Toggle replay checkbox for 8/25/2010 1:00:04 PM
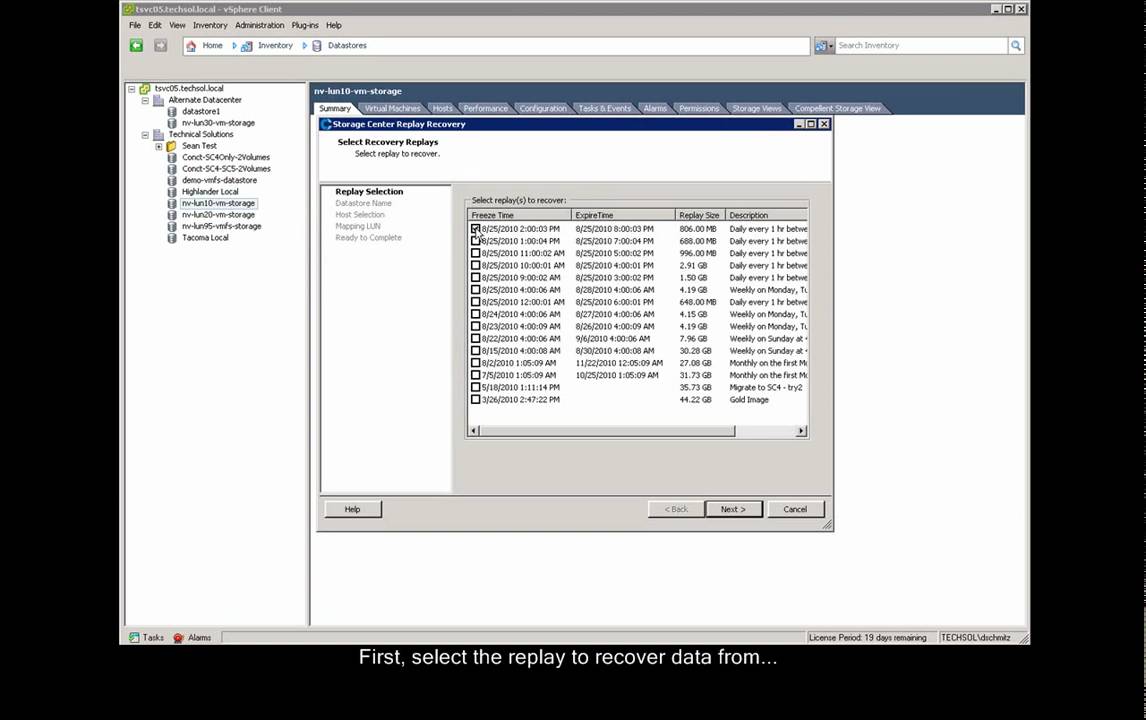This screenshot has height=720, width=1146. coord(476,240)
